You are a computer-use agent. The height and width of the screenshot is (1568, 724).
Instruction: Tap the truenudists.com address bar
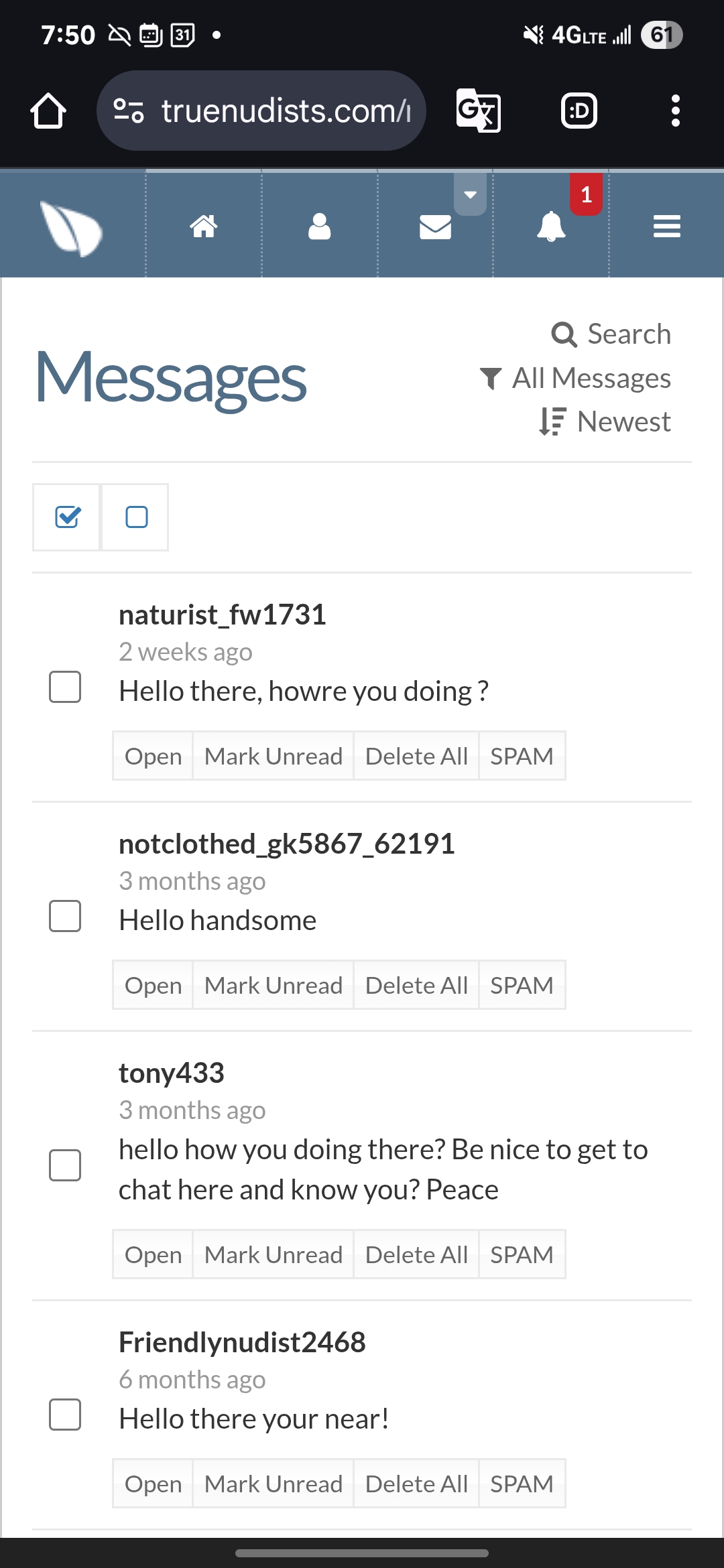(x=261, y=111)
